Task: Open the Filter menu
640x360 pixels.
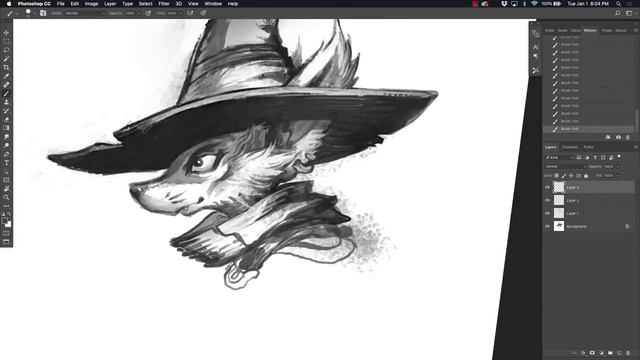Action: tap(164, 4)
